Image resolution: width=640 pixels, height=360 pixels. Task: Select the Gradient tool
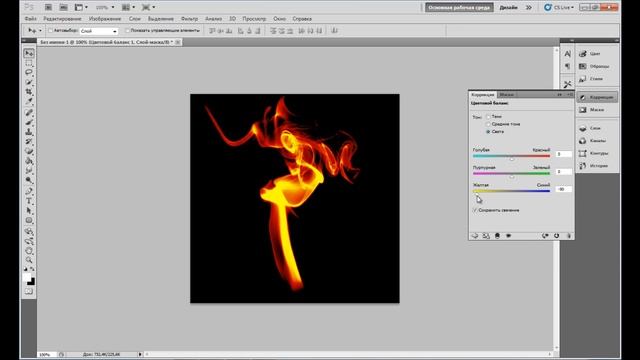click(x=29, y=161)
